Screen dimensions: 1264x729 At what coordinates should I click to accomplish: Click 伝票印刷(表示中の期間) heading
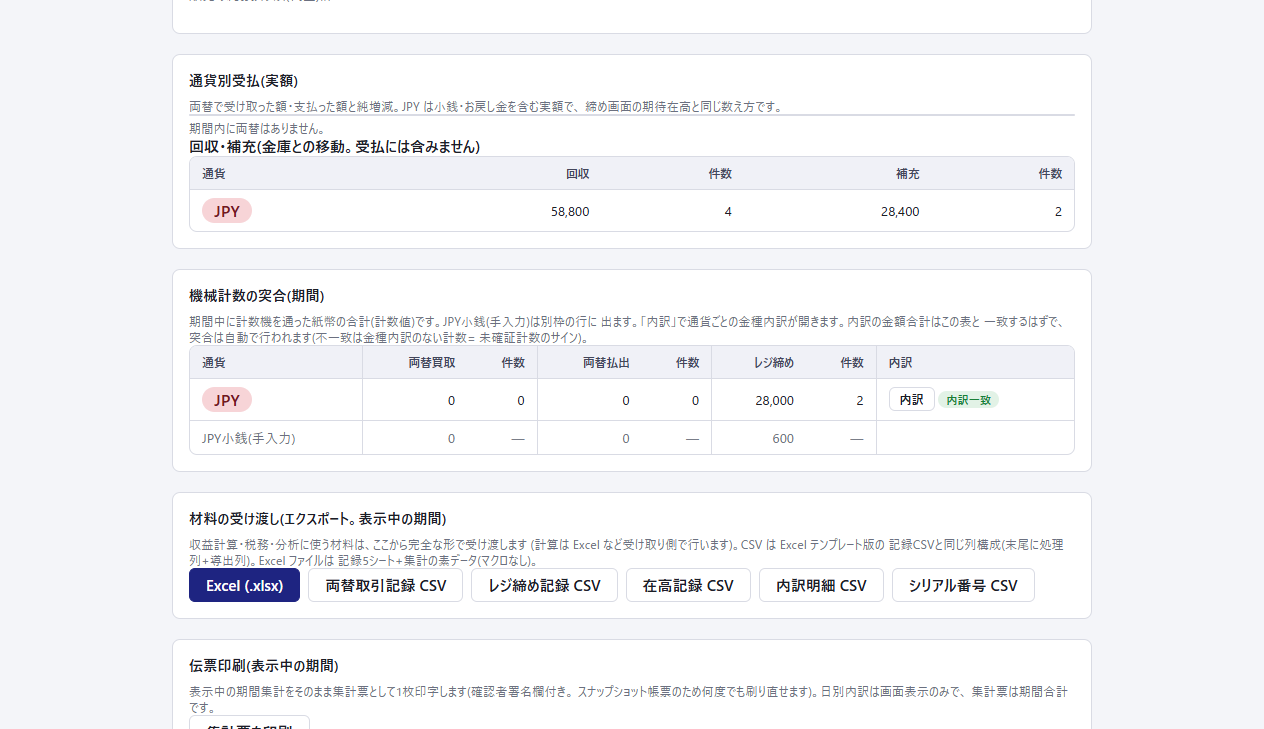264,666
